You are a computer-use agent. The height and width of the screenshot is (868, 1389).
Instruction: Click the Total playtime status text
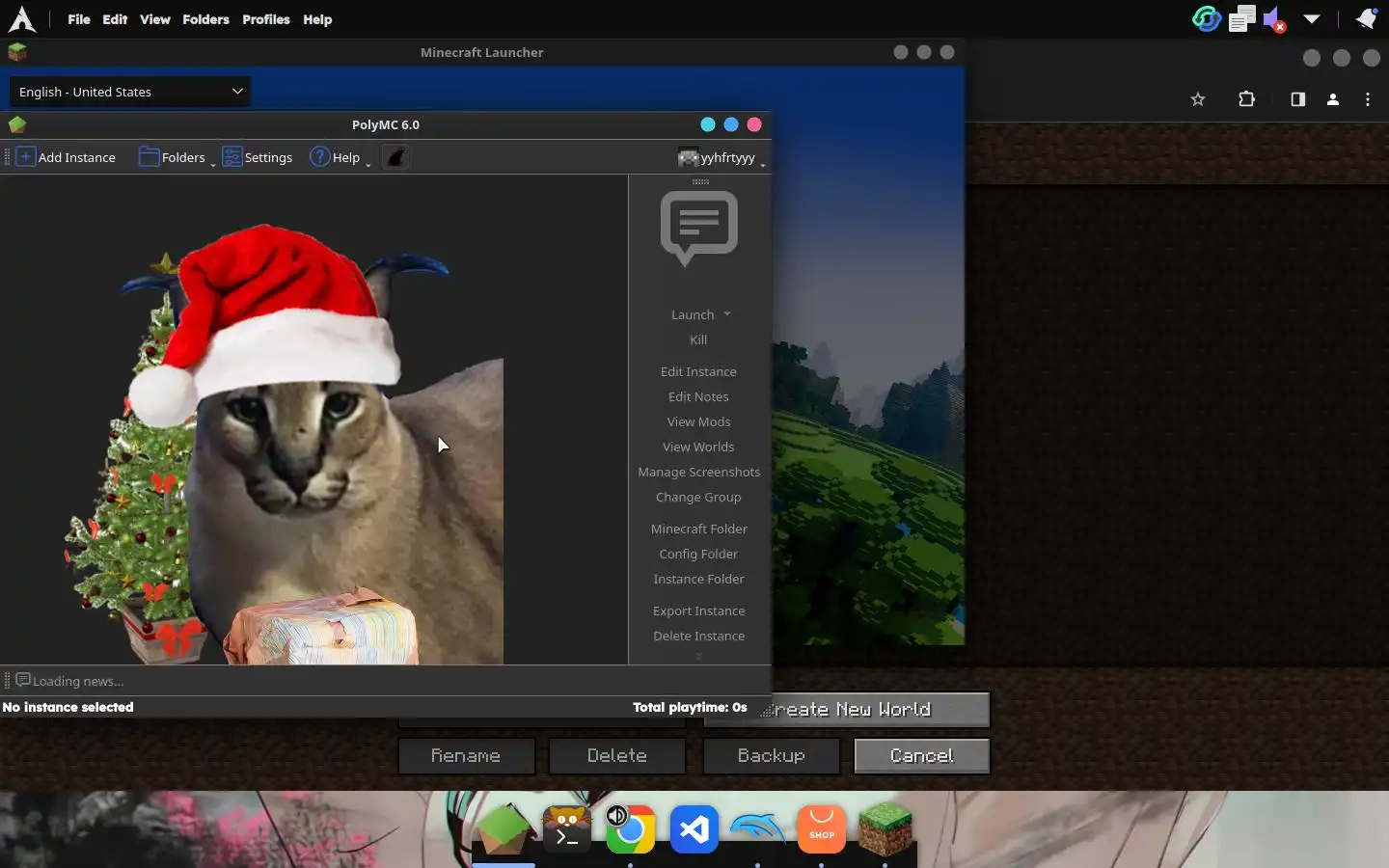[x=690, y=707]
